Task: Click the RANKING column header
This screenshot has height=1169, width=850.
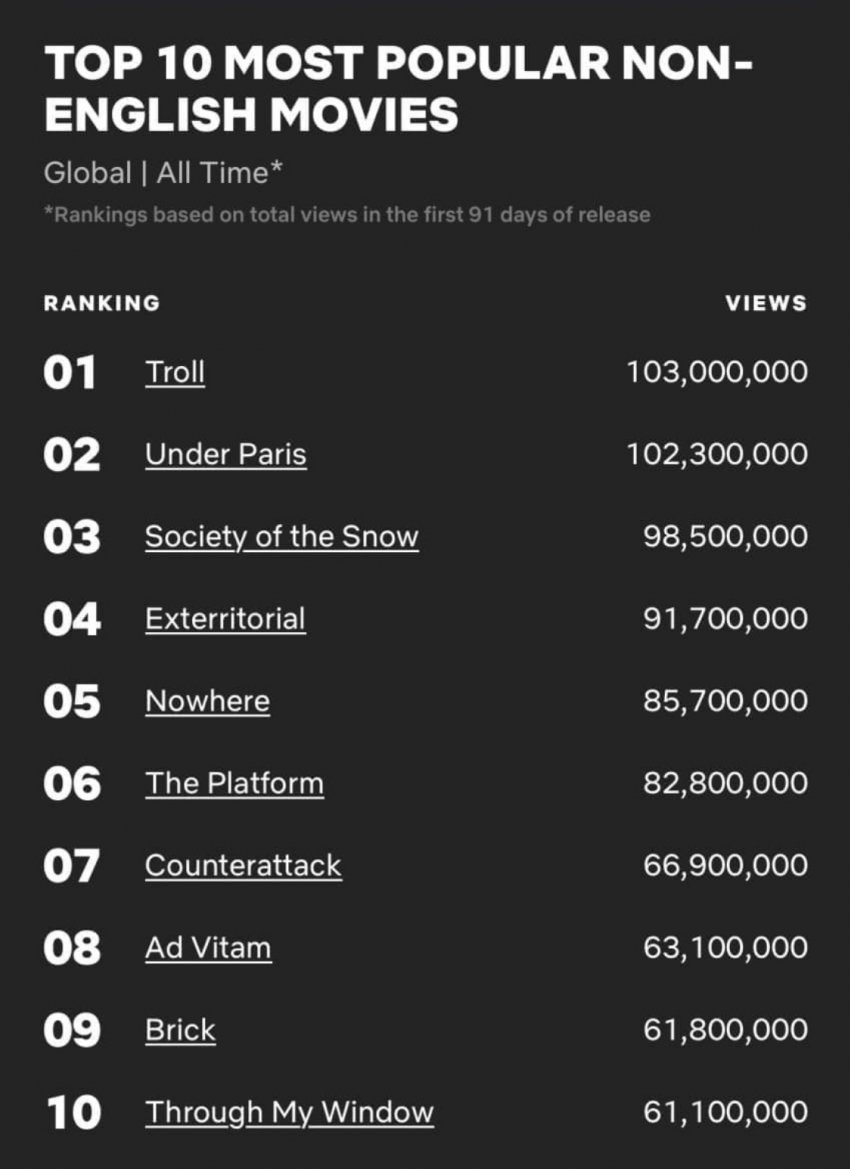Action: [x=101, y=303]
